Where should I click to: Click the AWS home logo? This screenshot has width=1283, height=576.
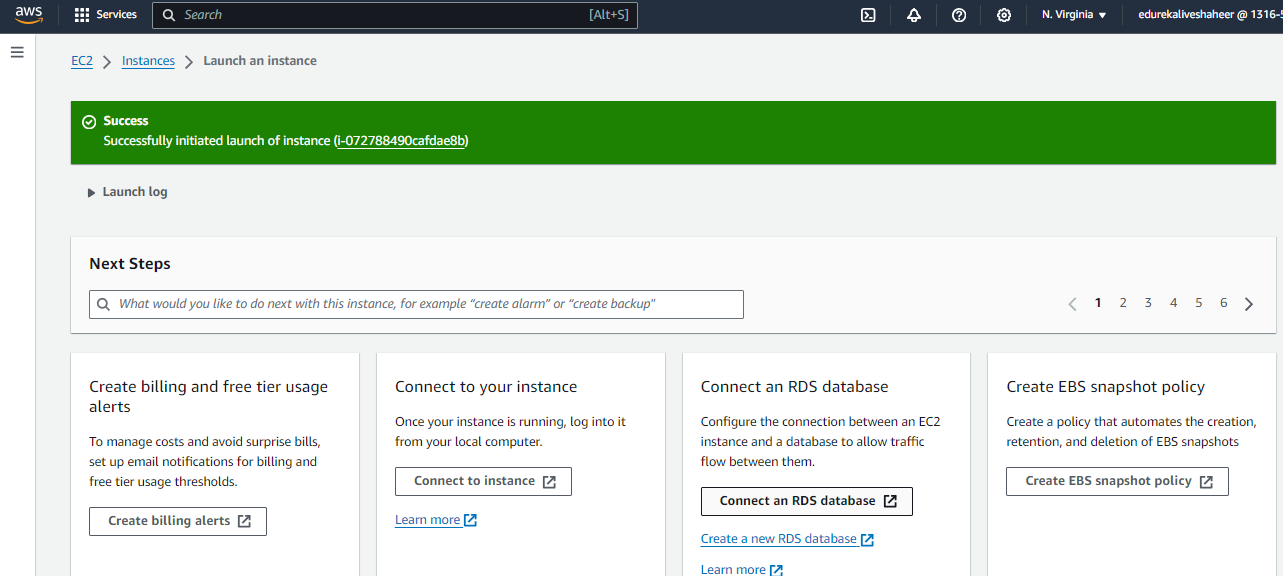coord(27,15)
